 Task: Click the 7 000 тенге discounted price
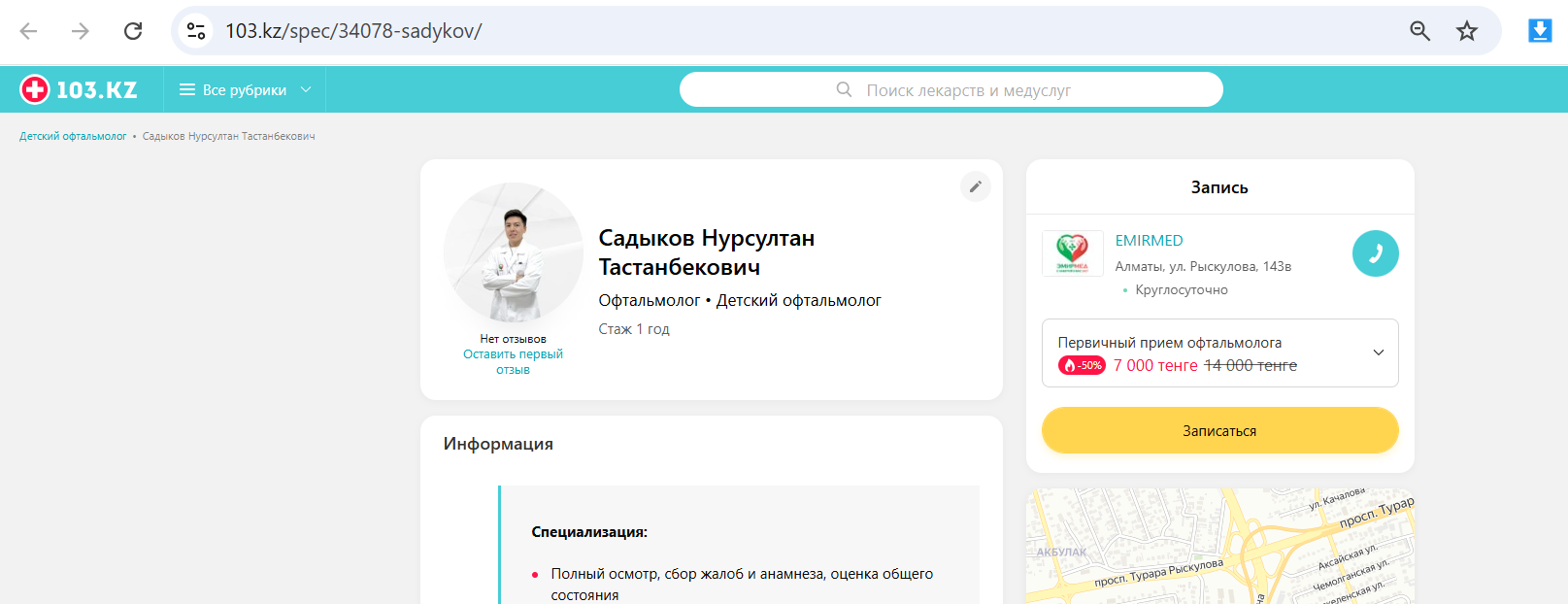tap(1155, 366)
